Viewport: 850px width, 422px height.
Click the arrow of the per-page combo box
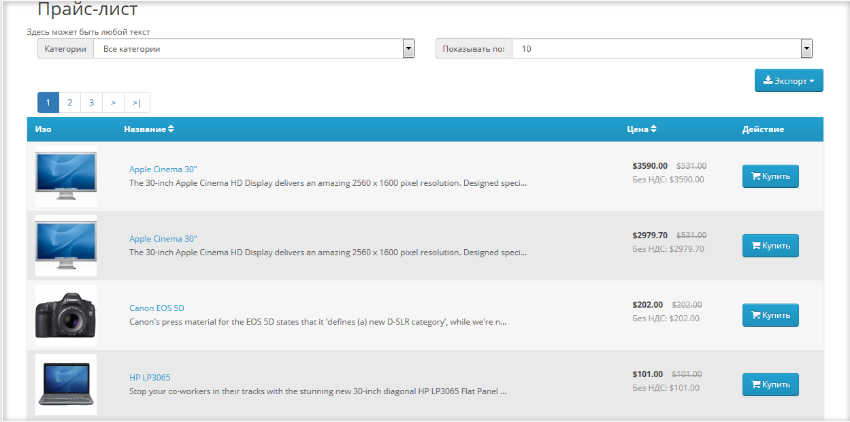[x=807, y=49]
